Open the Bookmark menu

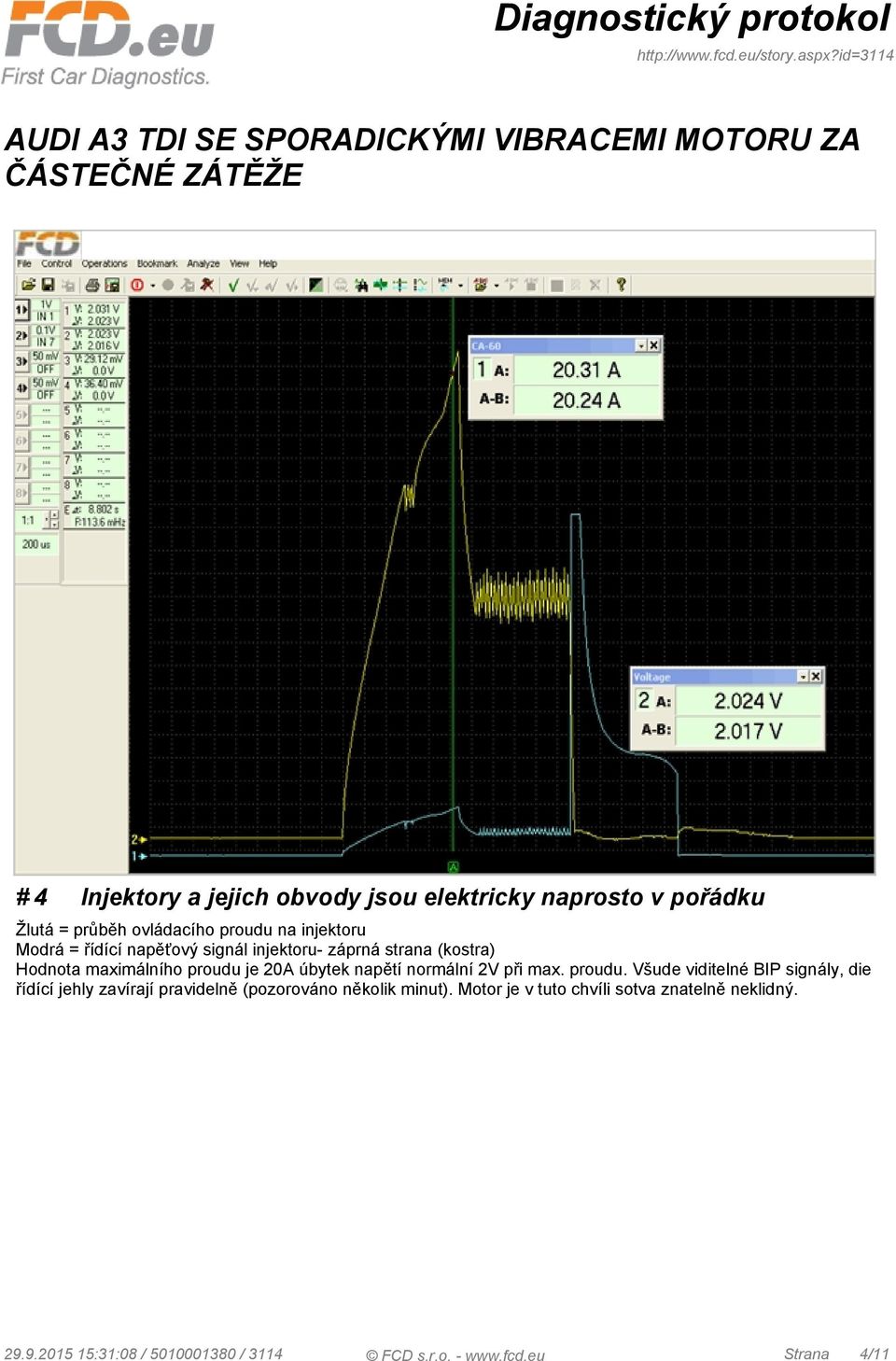[157, 264]
